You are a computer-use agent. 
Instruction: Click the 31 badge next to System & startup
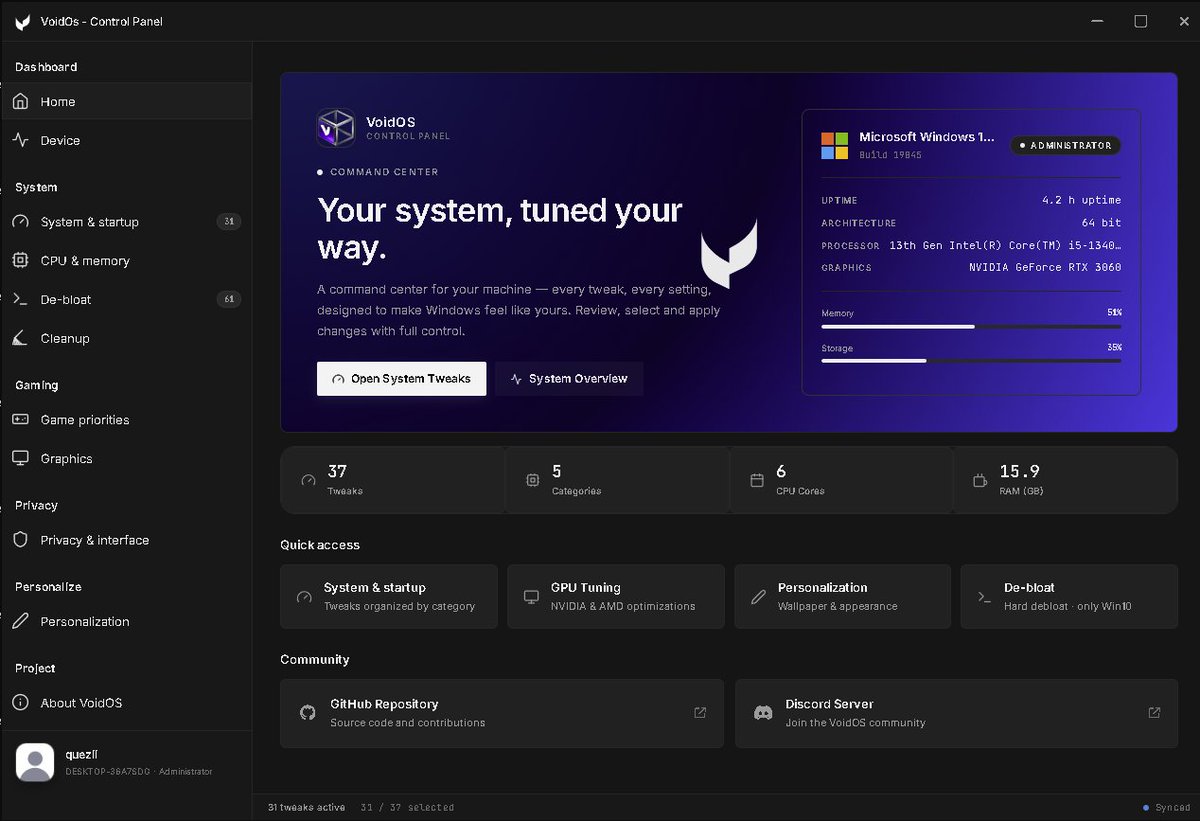pos(229,222)
